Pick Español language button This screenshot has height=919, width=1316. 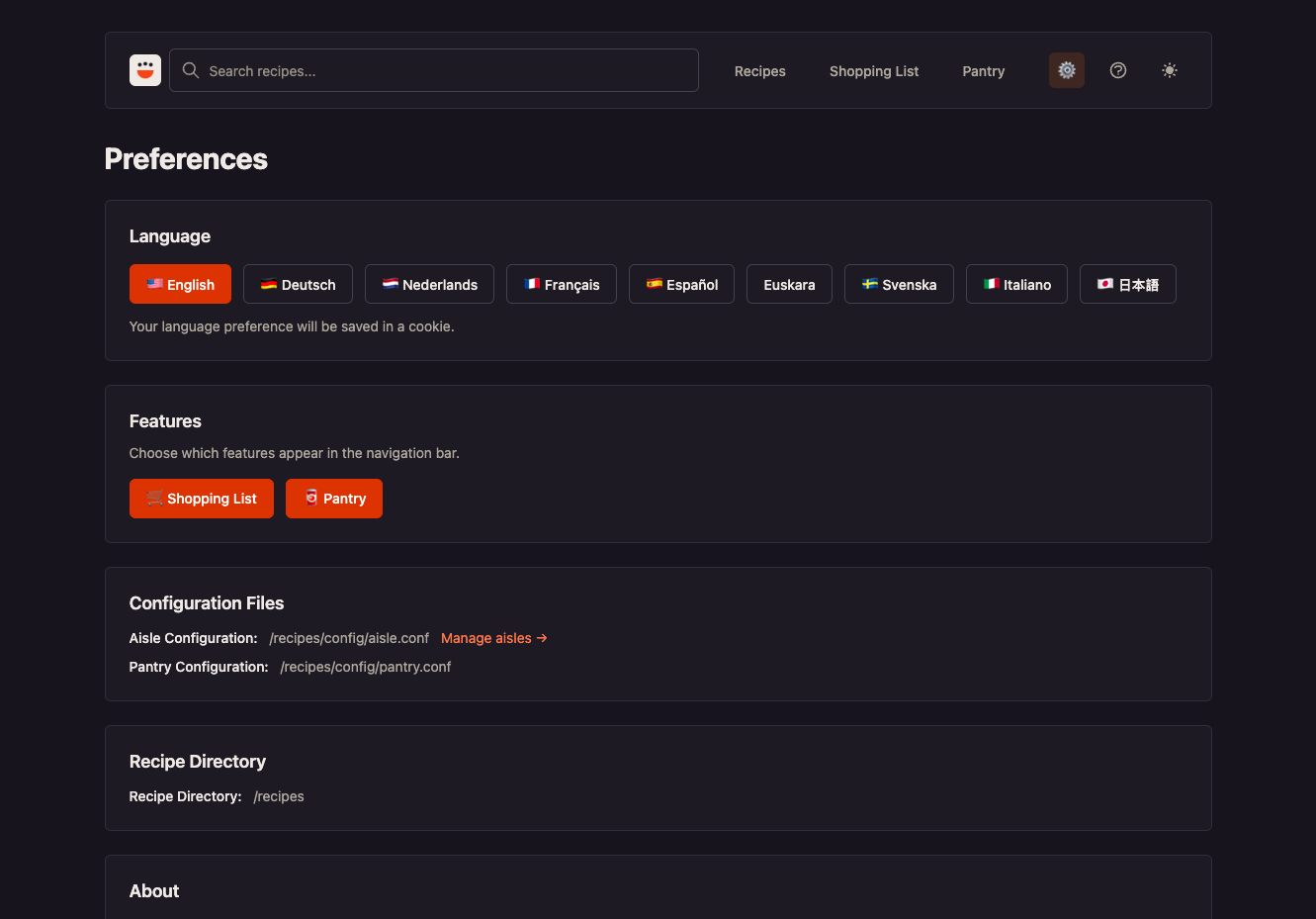681,284
